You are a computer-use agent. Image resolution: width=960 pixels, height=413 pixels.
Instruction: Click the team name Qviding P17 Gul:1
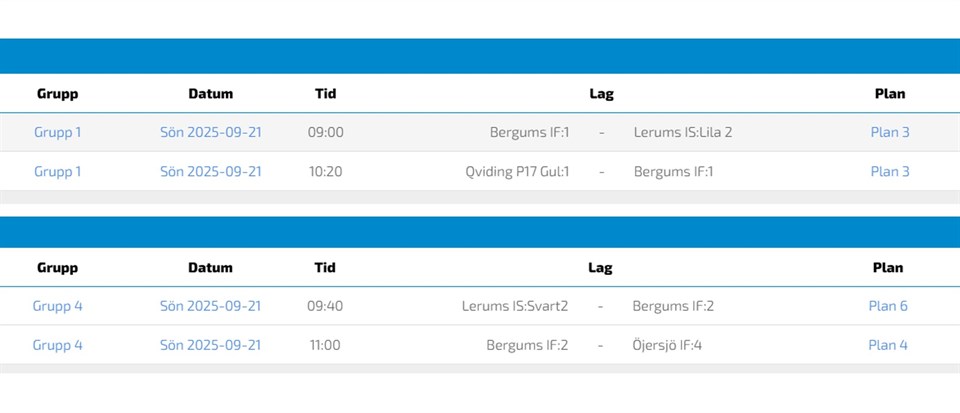pos(517,171)
